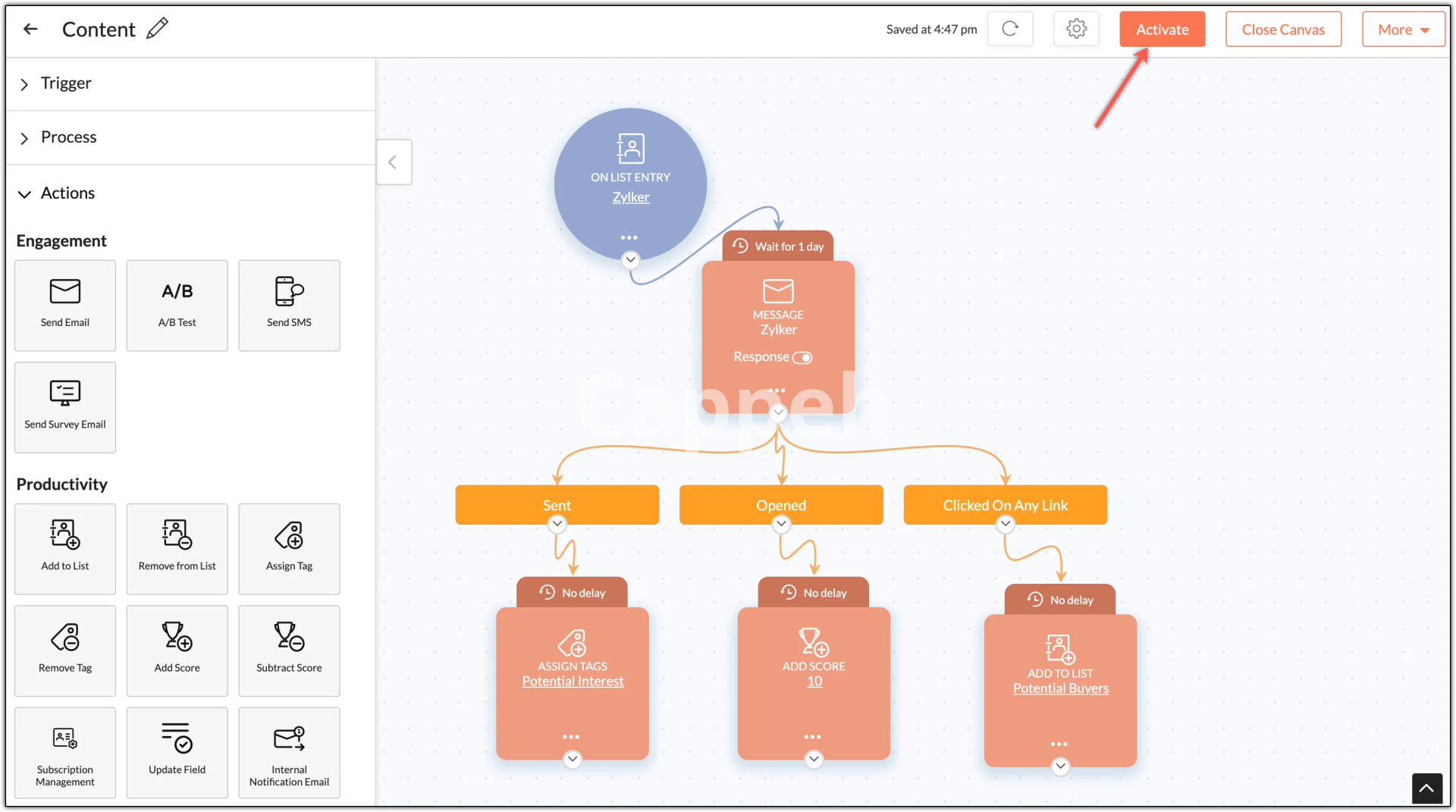Pick the Update Field action
This screenshot has width=1456, height=812.
(x=177, y=752)
